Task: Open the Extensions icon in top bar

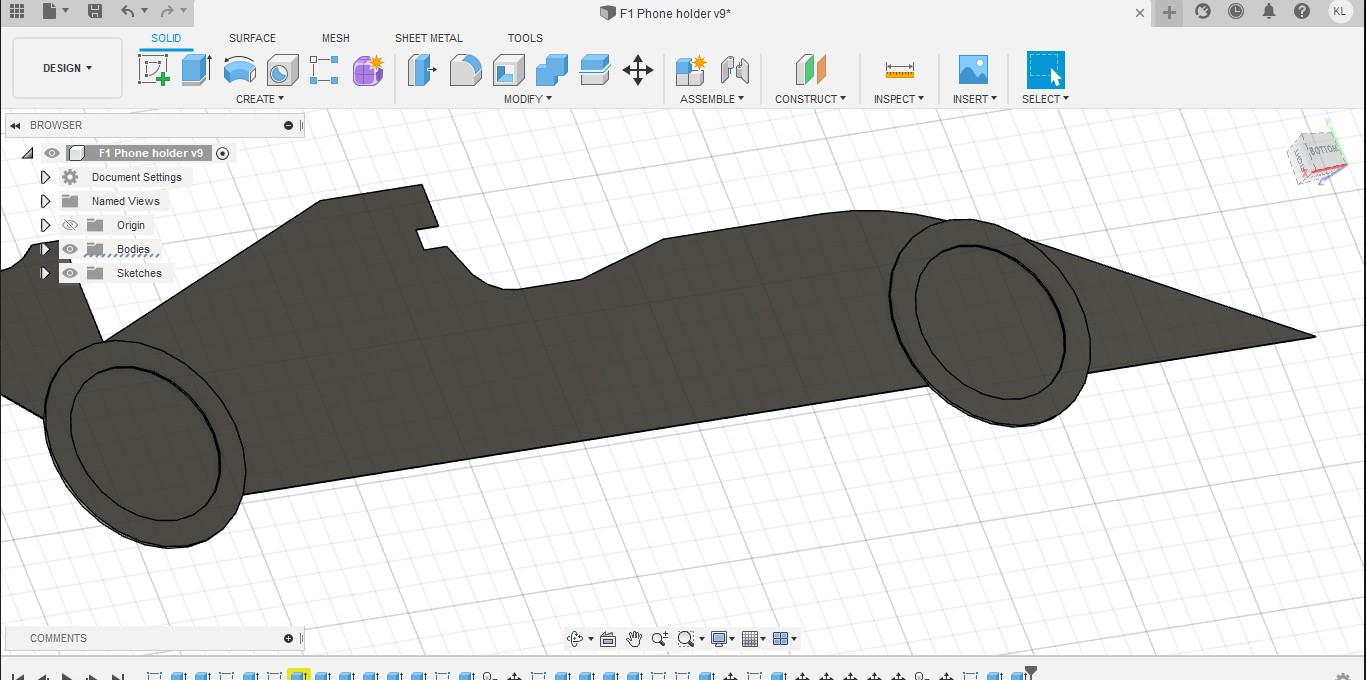Action: pos(1203,12)
